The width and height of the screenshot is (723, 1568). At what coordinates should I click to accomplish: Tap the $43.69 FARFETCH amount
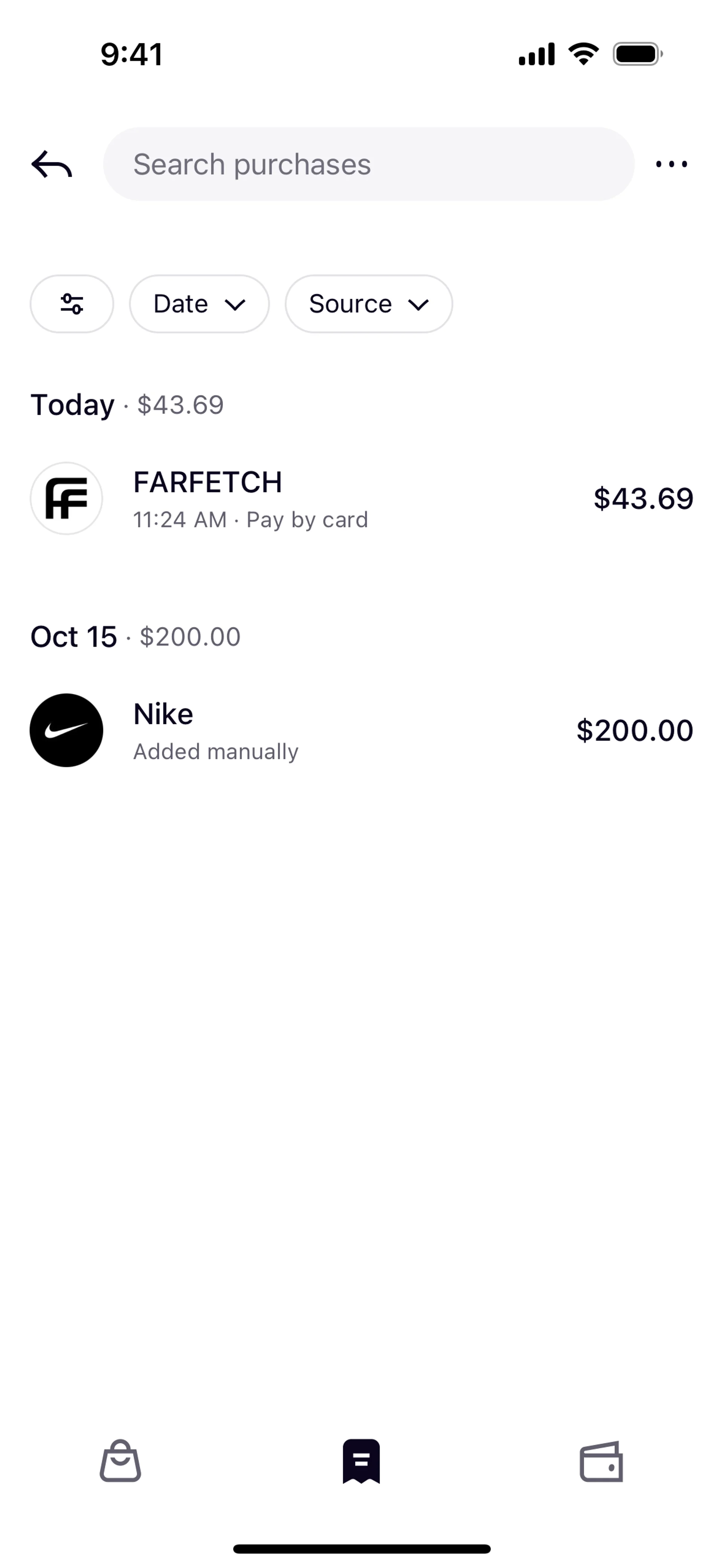[x=643, y=498]
